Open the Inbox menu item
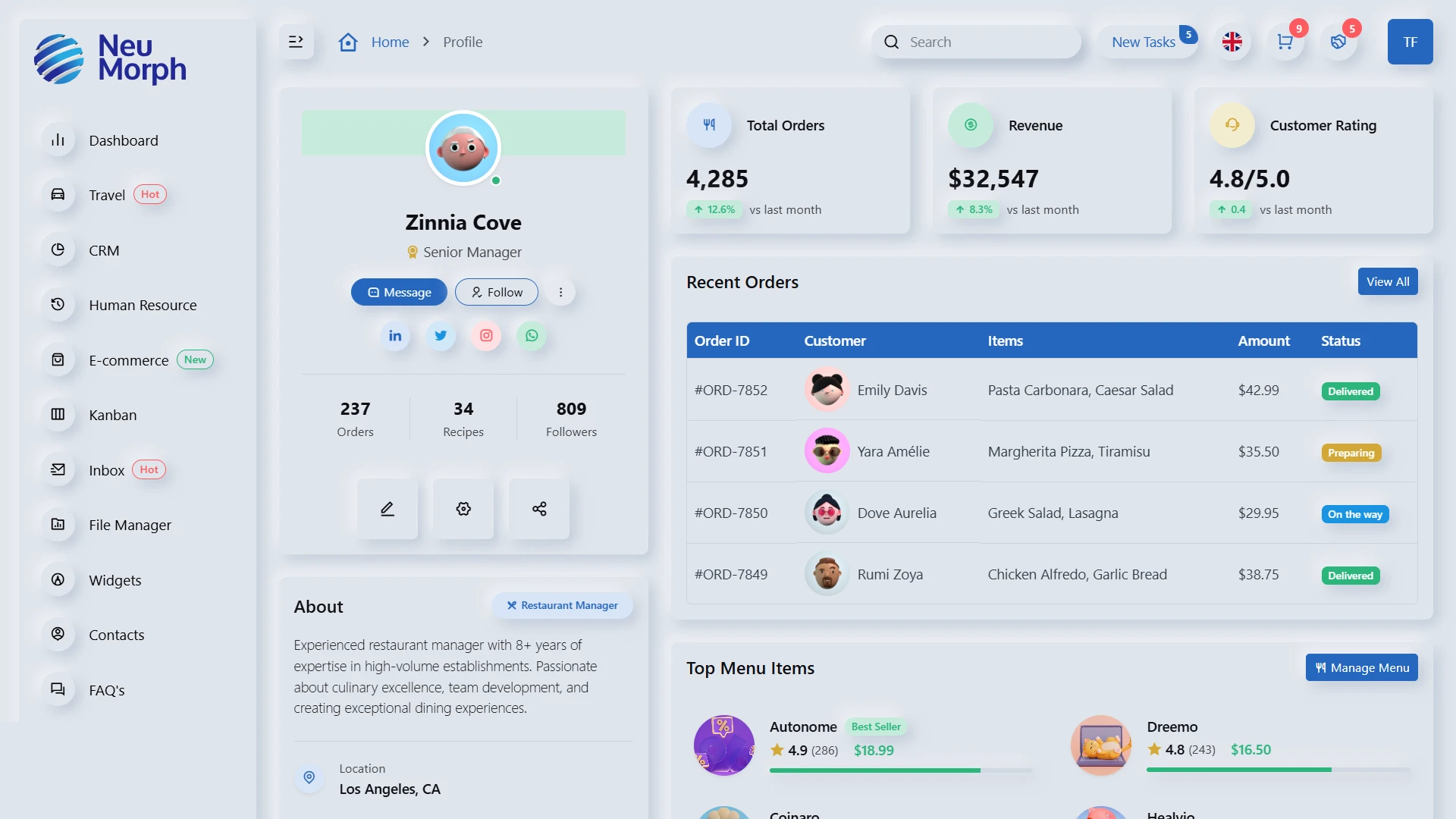This screenshot has height=819, width=1456. tap(106, 471)
